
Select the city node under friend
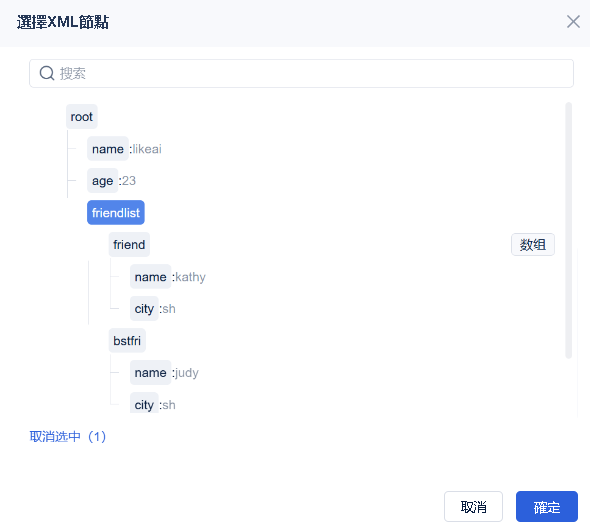tap(144, 309)
